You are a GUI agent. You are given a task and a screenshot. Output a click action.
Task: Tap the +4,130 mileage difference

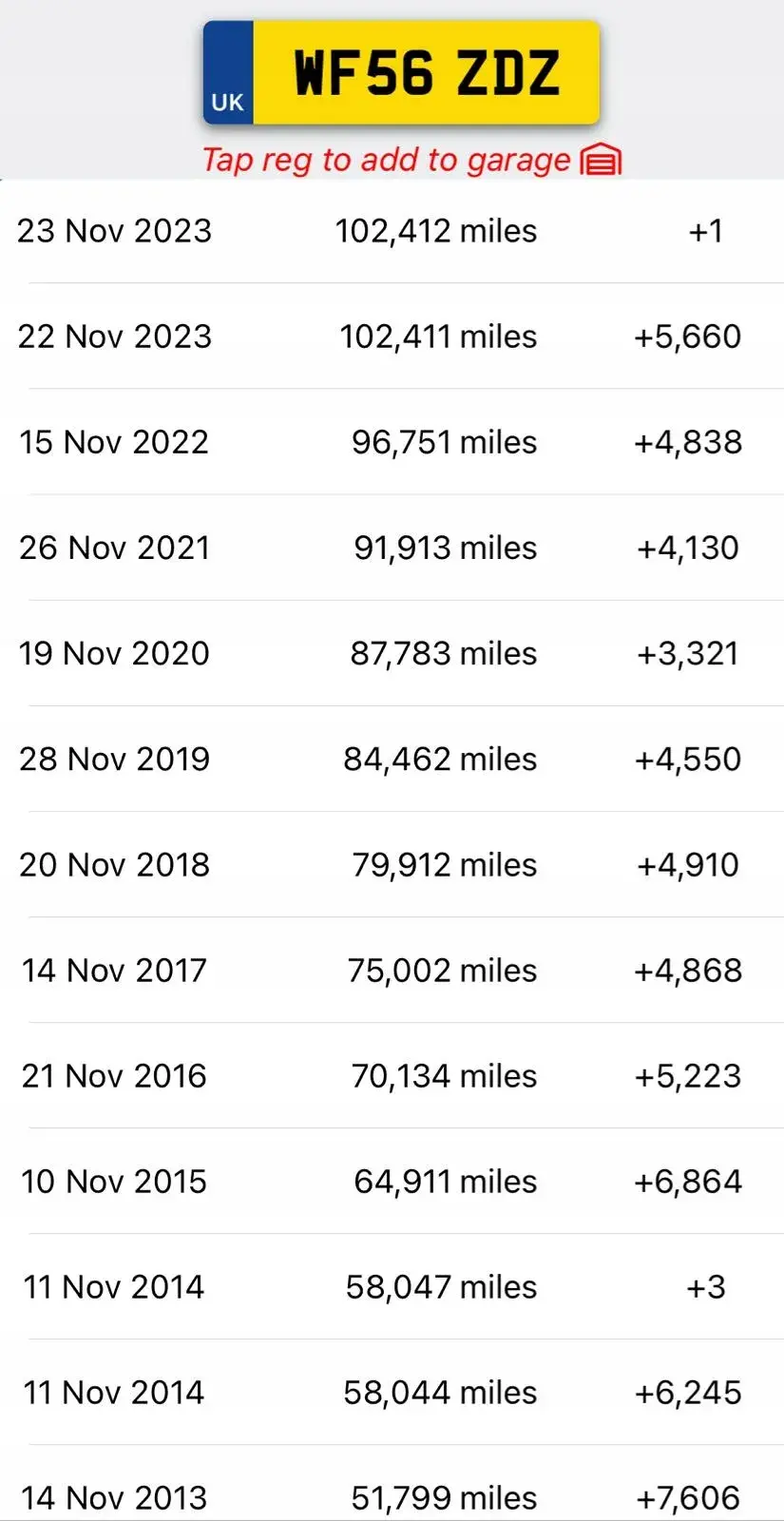[688, 548]
